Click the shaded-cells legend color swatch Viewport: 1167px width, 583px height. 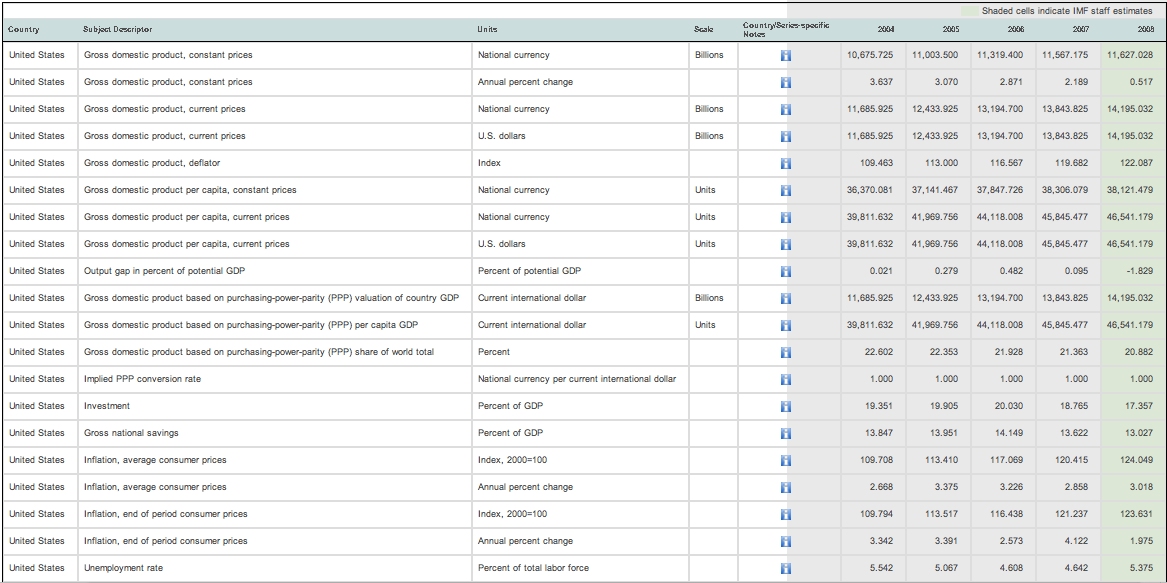coord(970,10)
